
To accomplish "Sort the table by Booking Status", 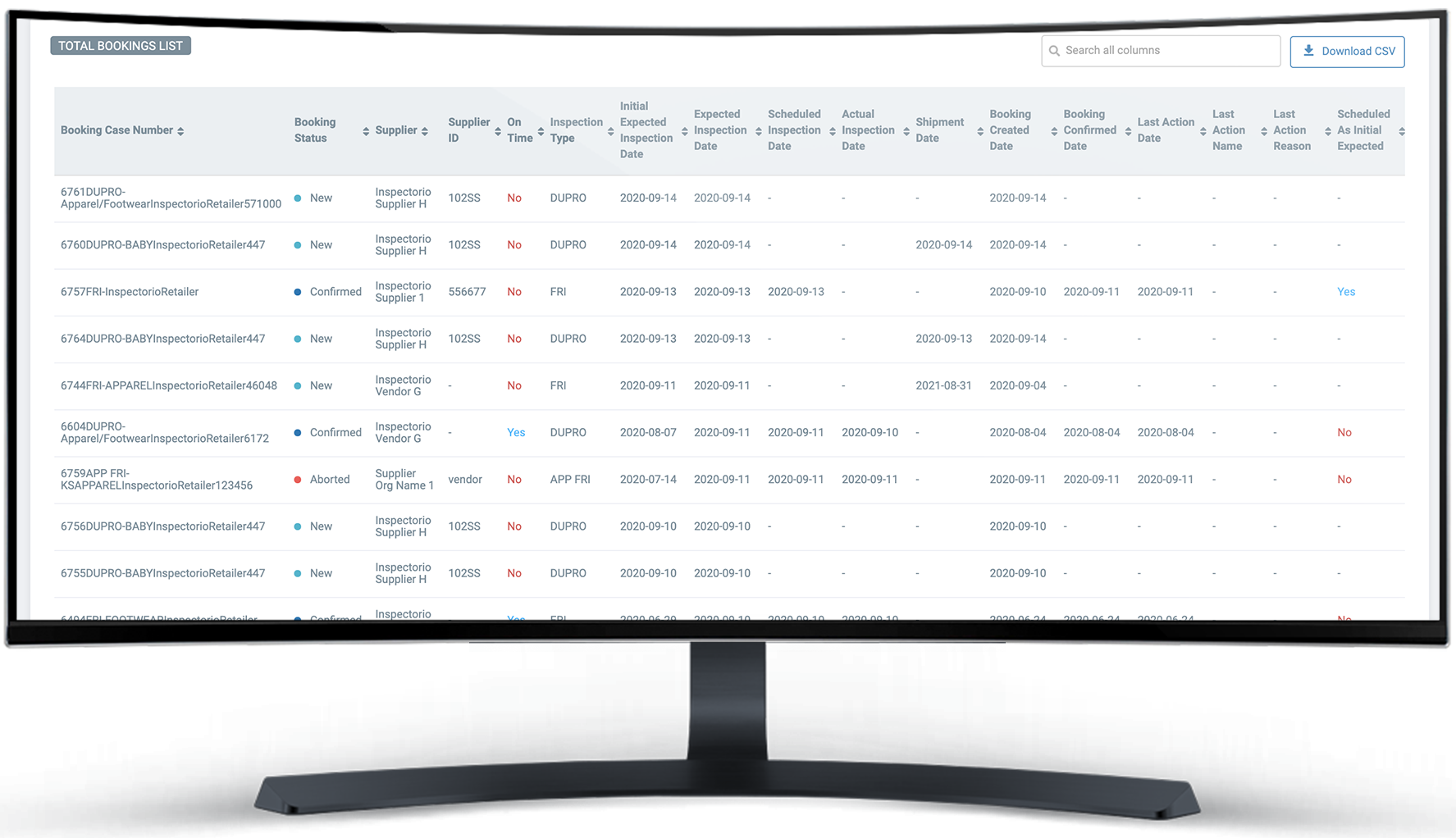I will point(366,131).
